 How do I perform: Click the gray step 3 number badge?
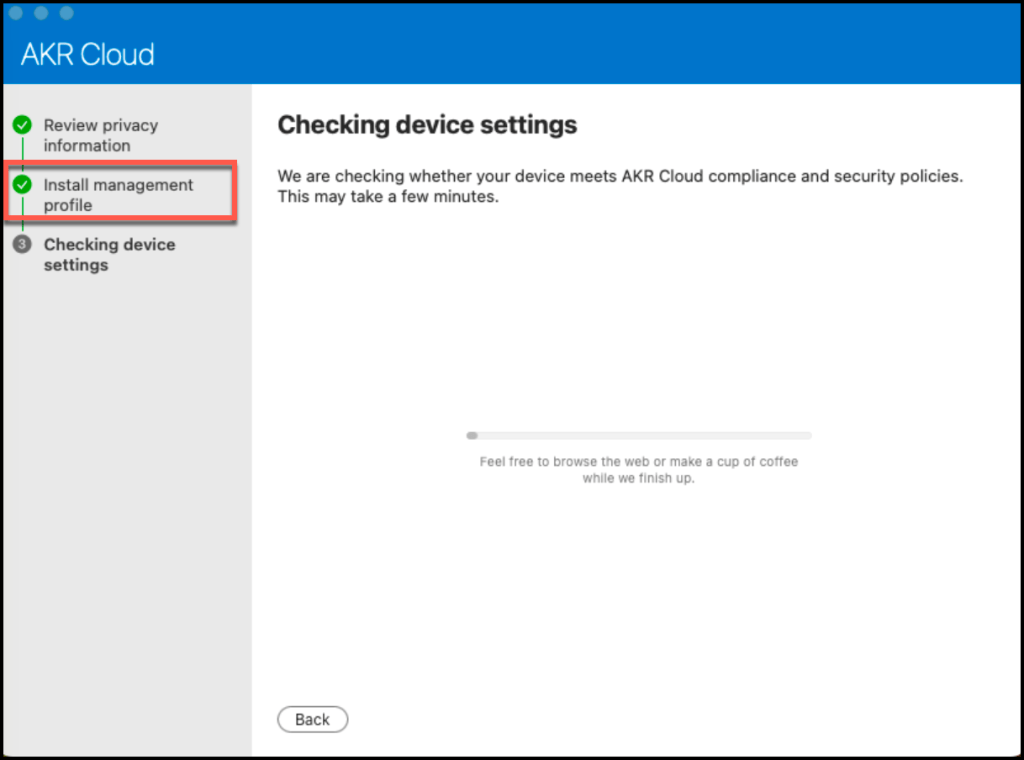(22, 244)
